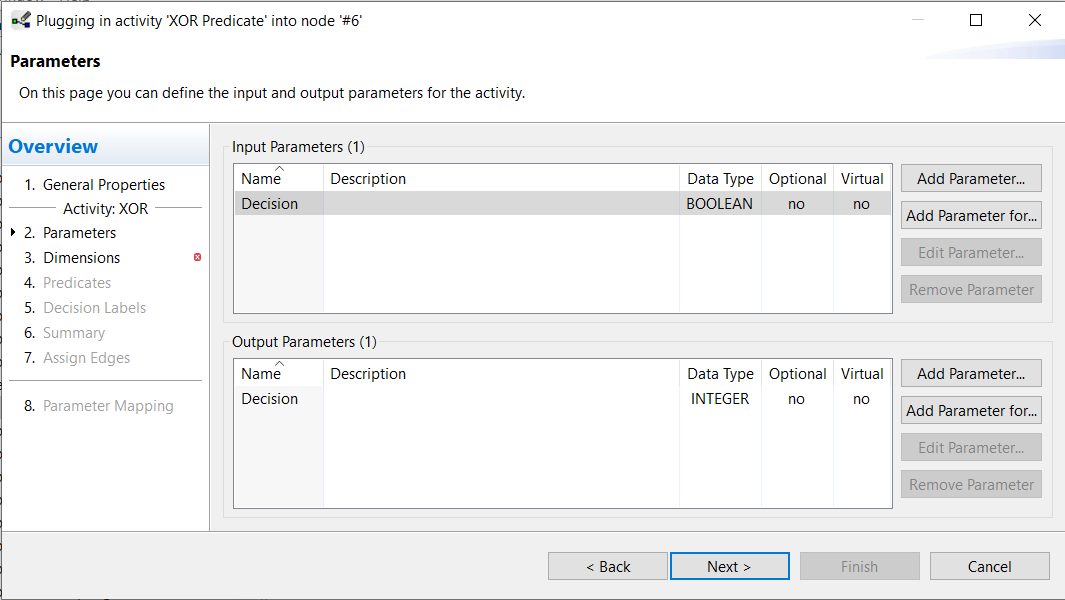The width and height of the screenshot is (1065, 600).
Task: Cancel the plug-in wizard
Action: [x=989, y=567]
